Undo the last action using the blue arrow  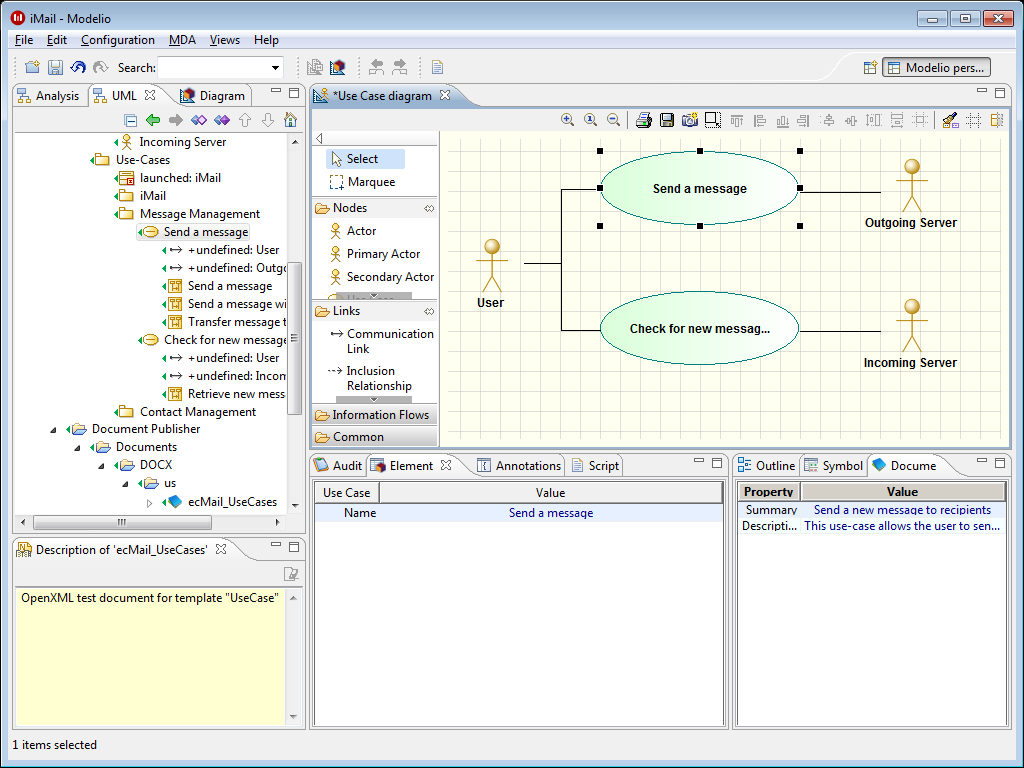(x=78, y=67)
